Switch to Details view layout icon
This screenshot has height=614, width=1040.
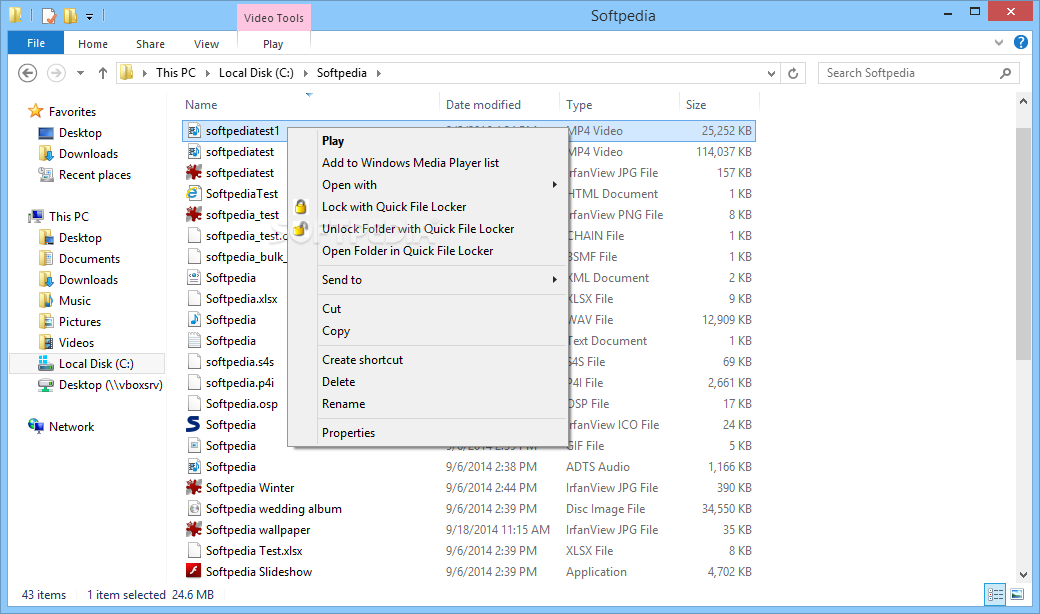click(996, 595)
